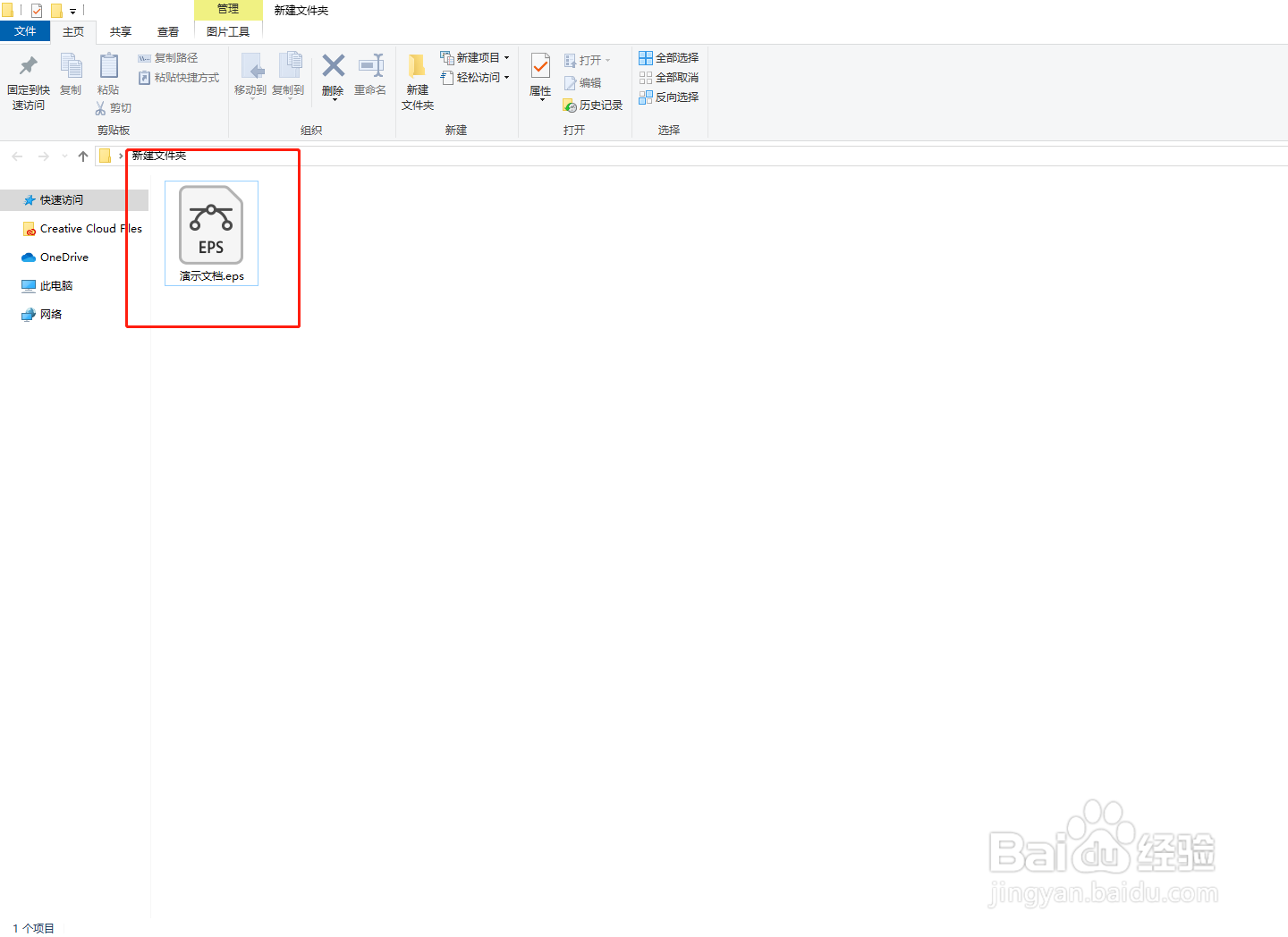This screenshot has width=1288, height=937.
Task: Select the 演示文档.eps file thumbnail
Action: (211, 224)
